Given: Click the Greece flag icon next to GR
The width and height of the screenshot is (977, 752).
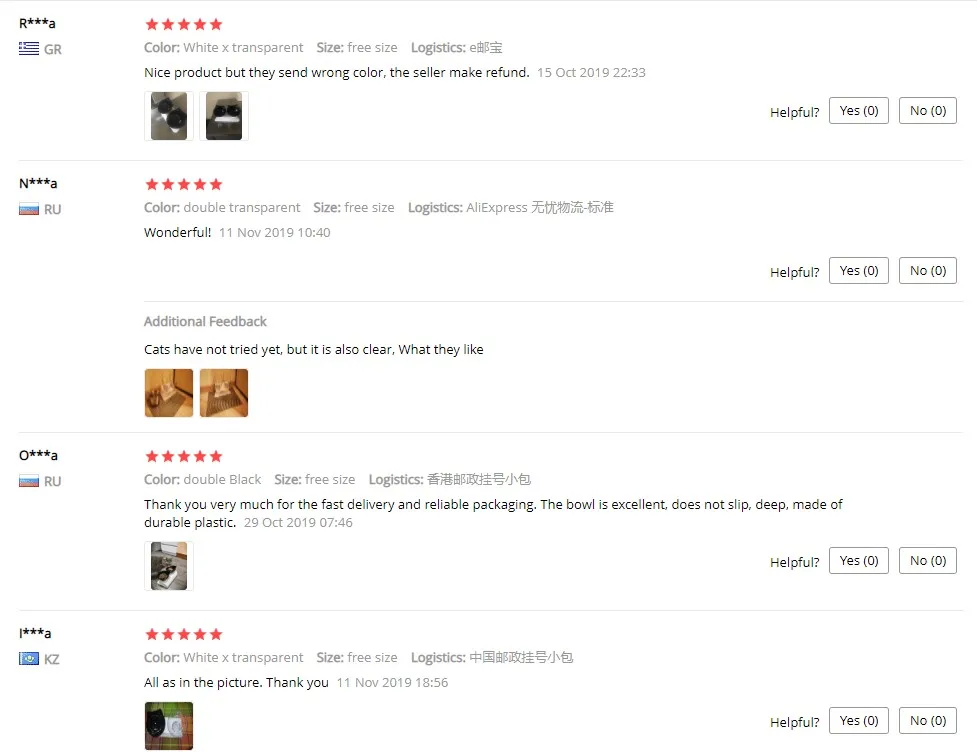Looking at the screenshot, I should tap(29, 49).
